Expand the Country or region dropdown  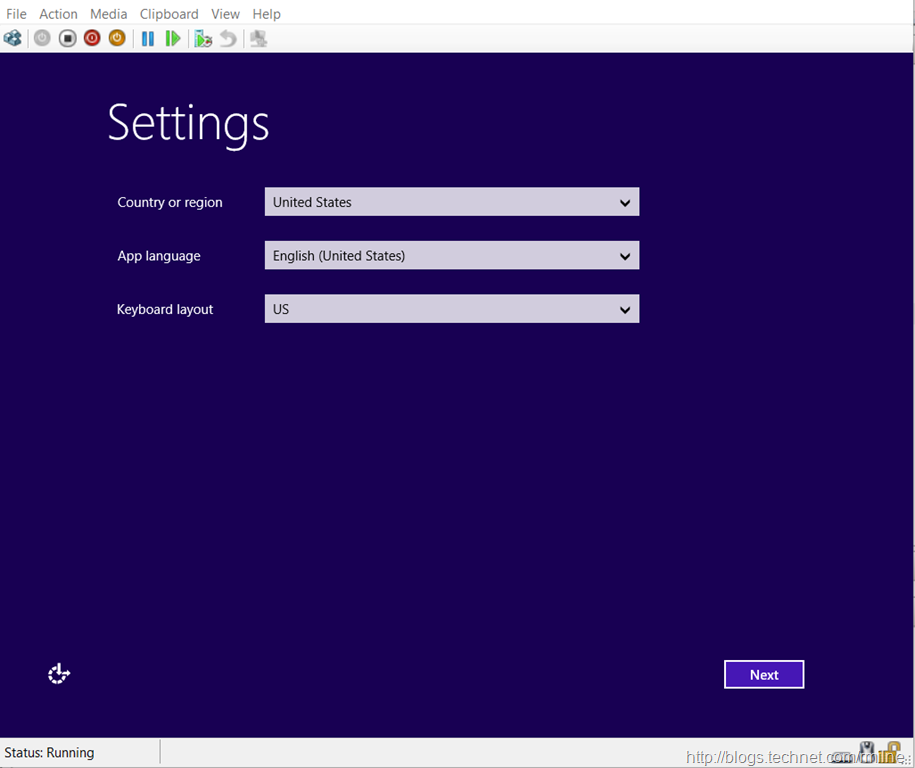(451, 202)
